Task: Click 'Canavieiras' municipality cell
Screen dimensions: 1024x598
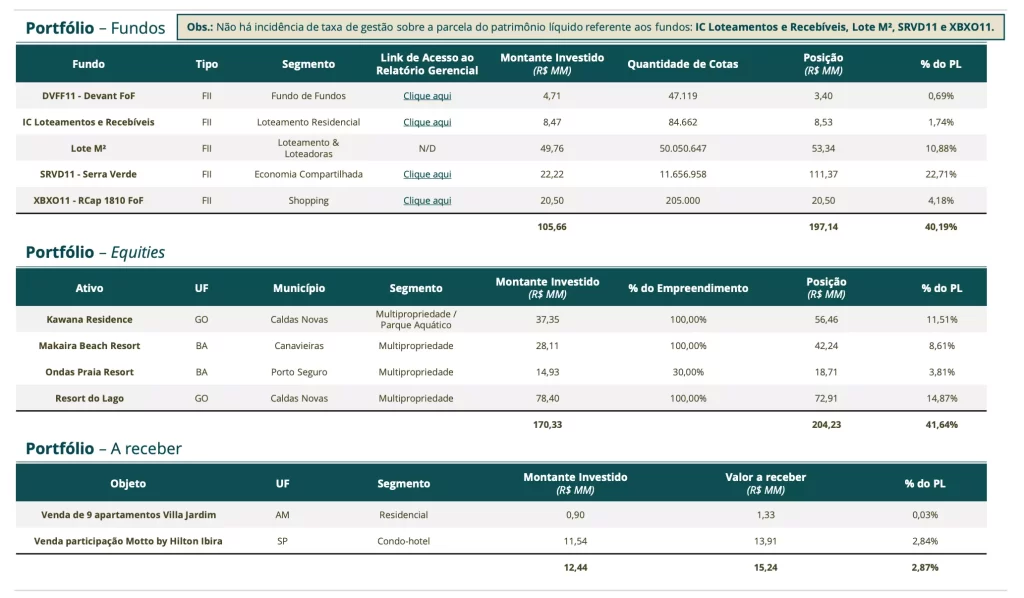Action: click(x=299, y=346)
